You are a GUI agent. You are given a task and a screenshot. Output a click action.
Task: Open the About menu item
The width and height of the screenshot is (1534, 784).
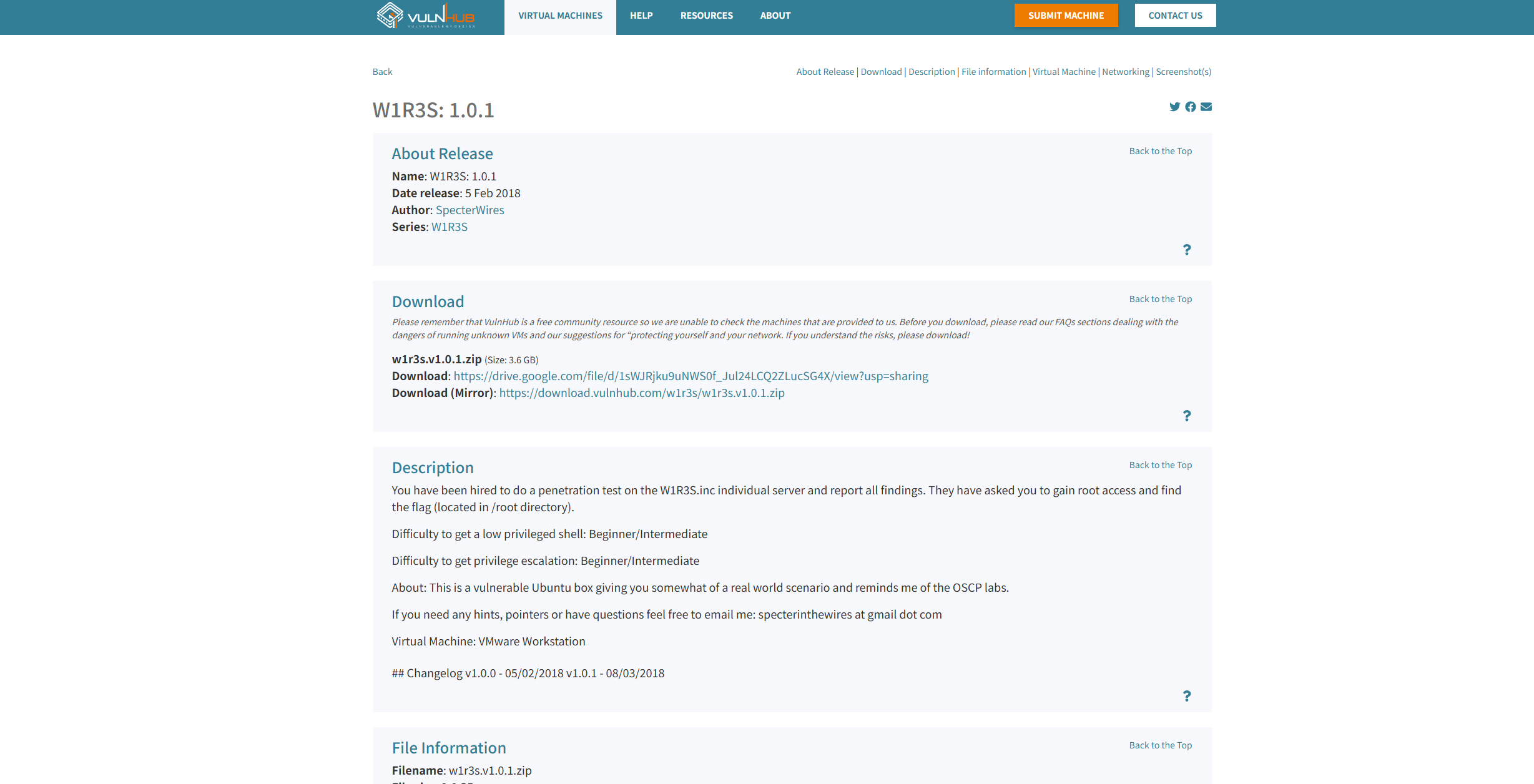pos(775,16)
